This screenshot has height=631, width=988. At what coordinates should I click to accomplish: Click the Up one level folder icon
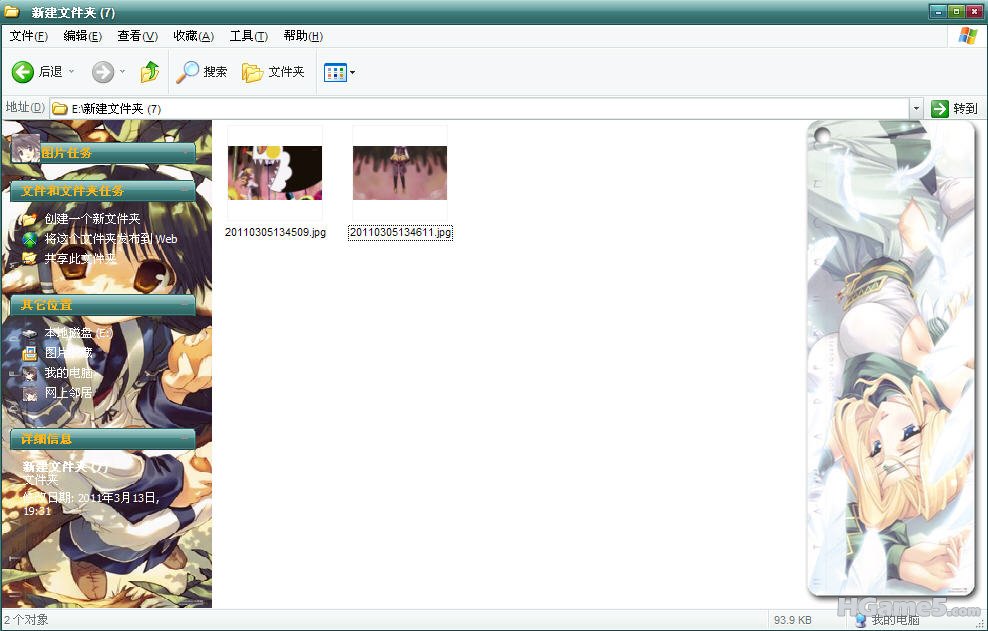150,72
